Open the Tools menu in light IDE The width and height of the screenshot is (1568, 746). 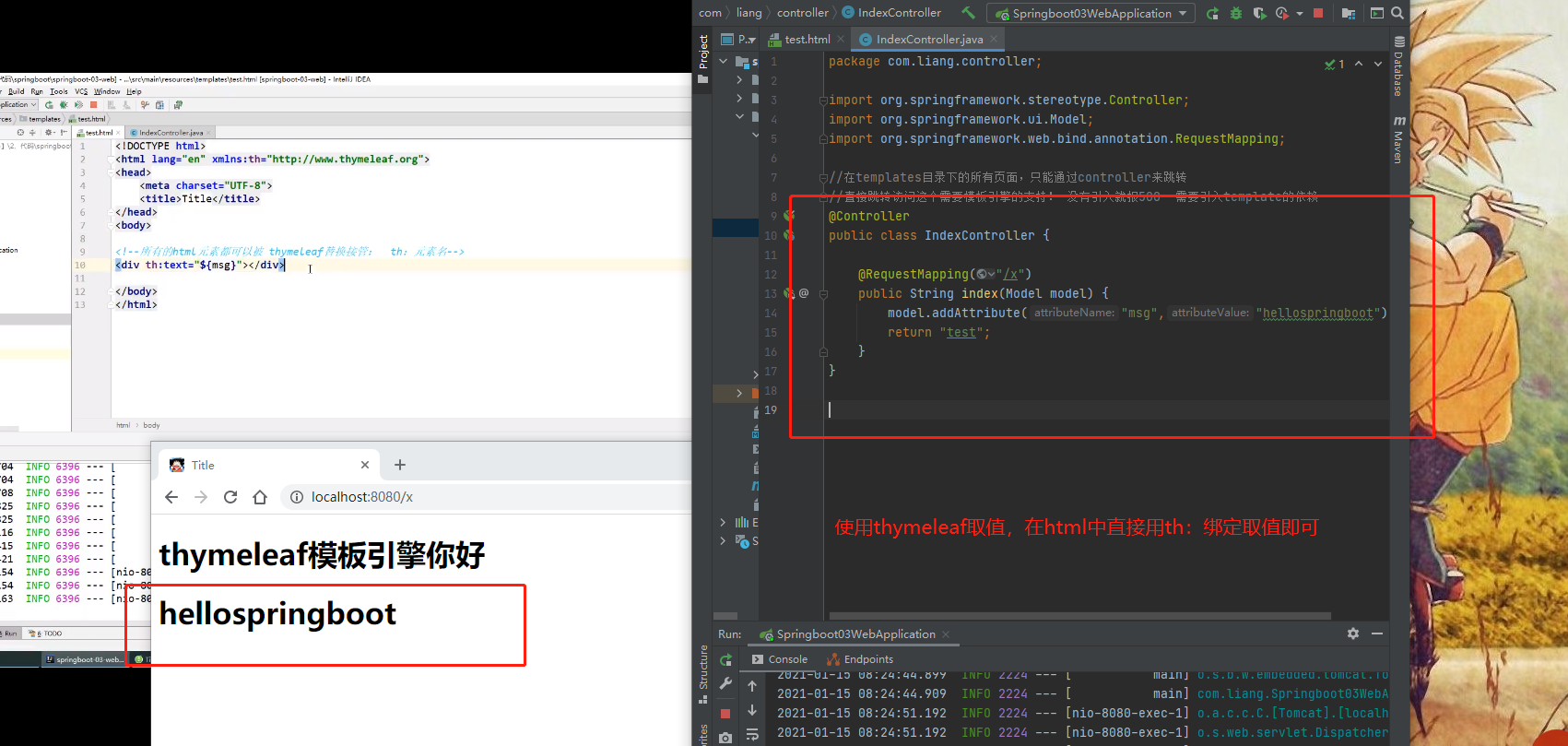tap(59, 91)
